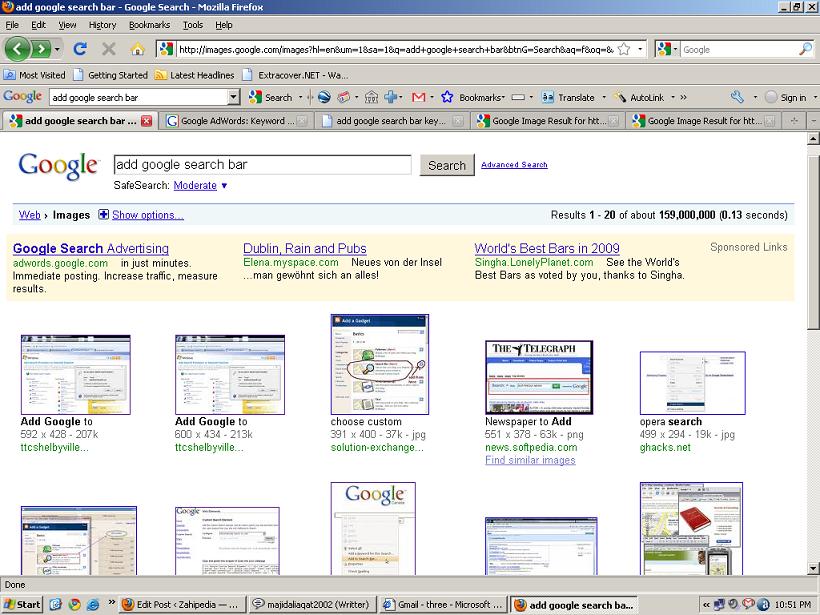Click the Gmail icon in Google Toolbar
Image resolution: width=820 pixels, height=615 pixels.
tap(418, 97)
